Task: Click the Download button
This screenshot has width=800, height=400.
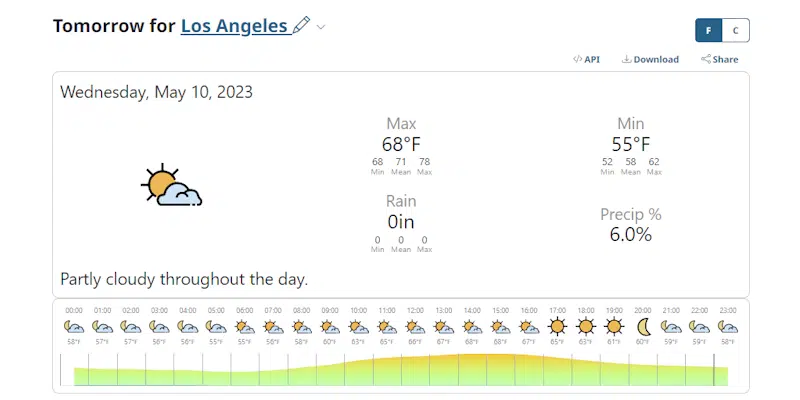Action: click(650, 59)
